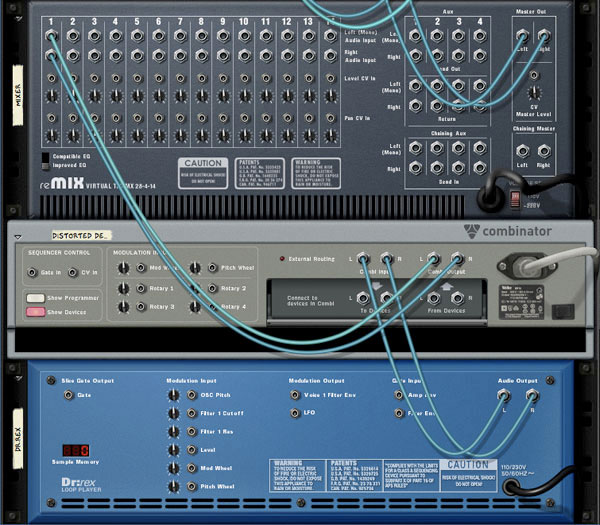Adjust channel 14 Pan CV trim knob

[330, 136]
